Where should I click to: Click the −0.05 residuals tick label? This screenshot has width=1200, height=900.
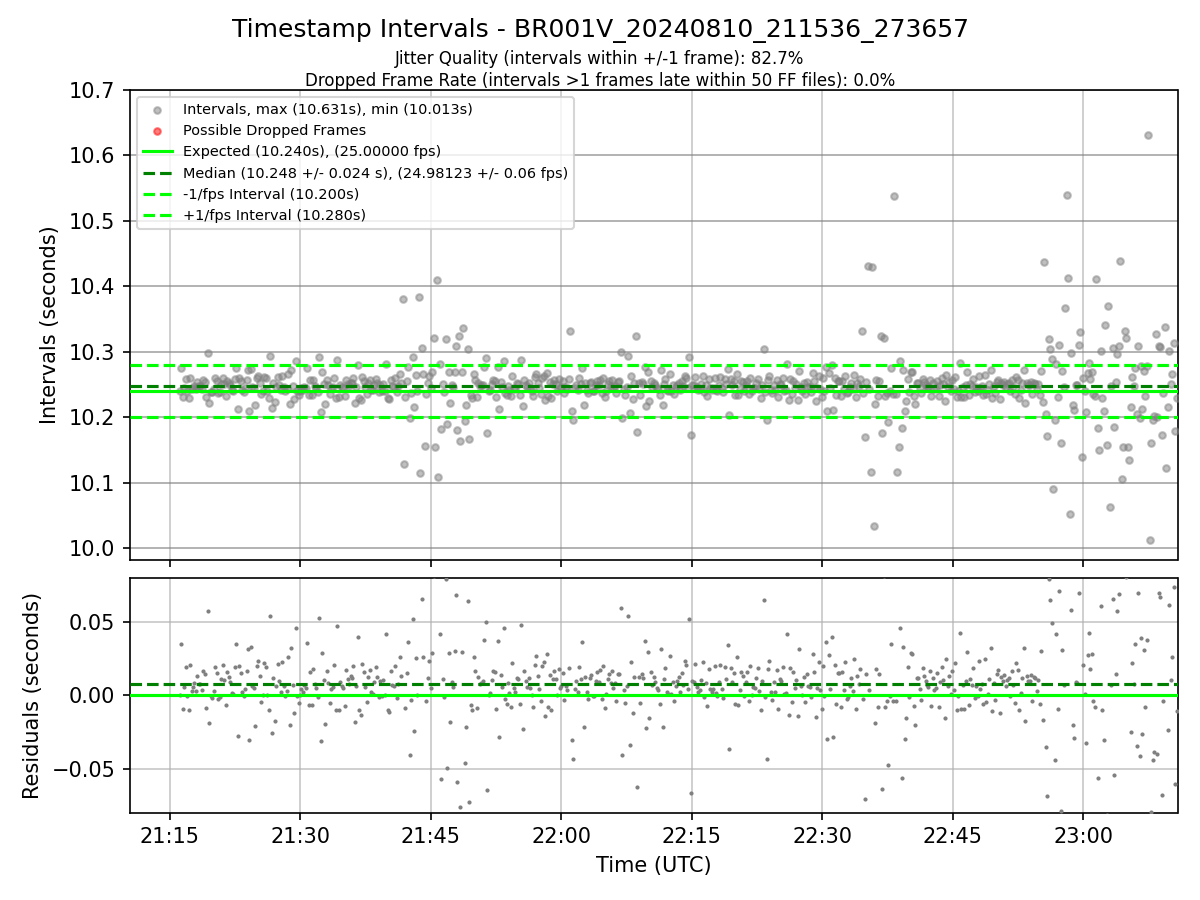coord(85,769)
